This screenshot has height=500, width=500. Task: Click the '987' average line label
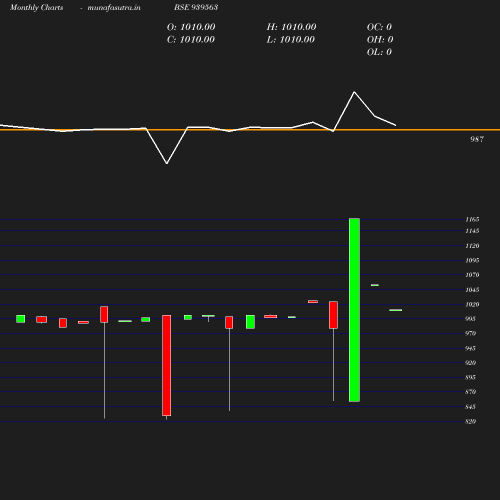[477, 139]
